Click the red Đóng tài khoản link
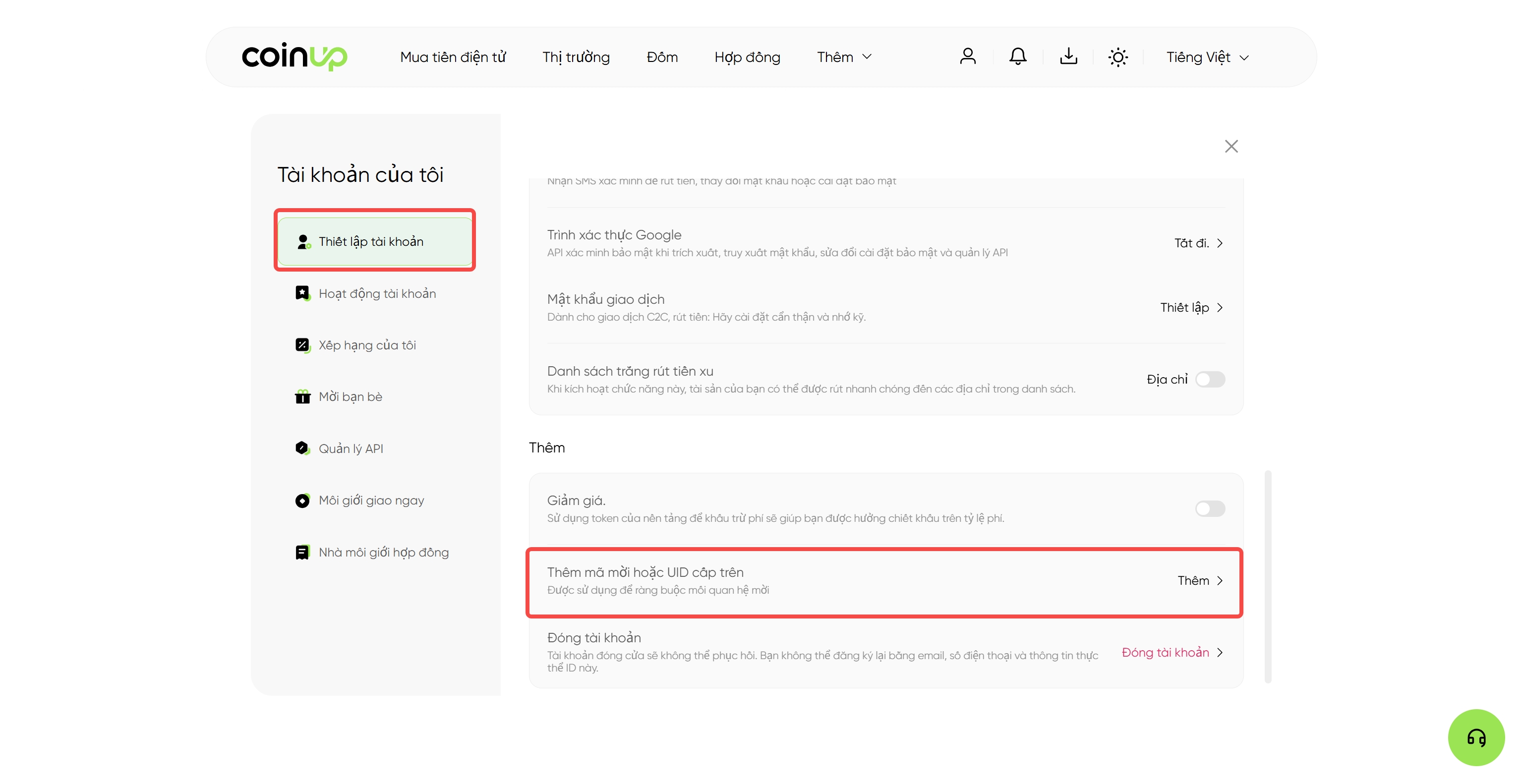The image size is (1523, 784). click(1166, 653)
